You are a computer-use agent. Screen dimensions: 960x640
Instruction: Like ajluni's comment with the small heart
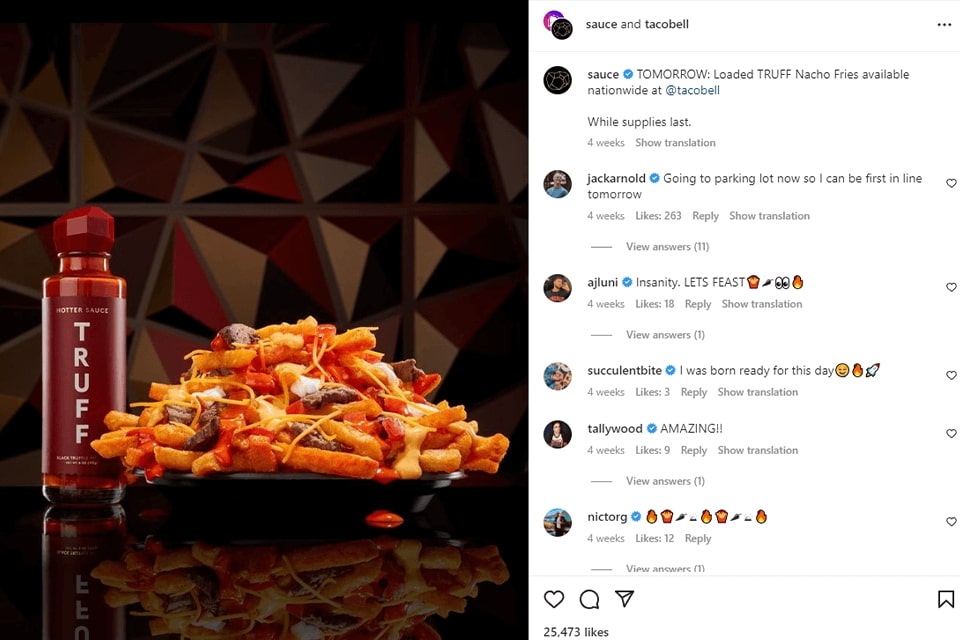tap(951, 287)
